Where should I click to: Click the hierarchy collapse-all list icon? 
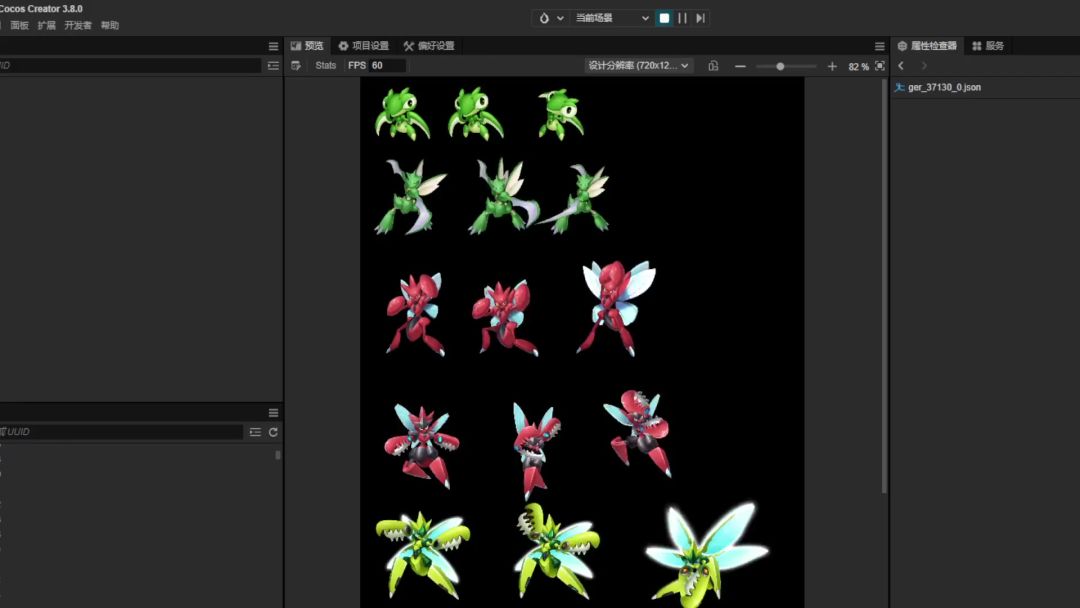(273, 65)
